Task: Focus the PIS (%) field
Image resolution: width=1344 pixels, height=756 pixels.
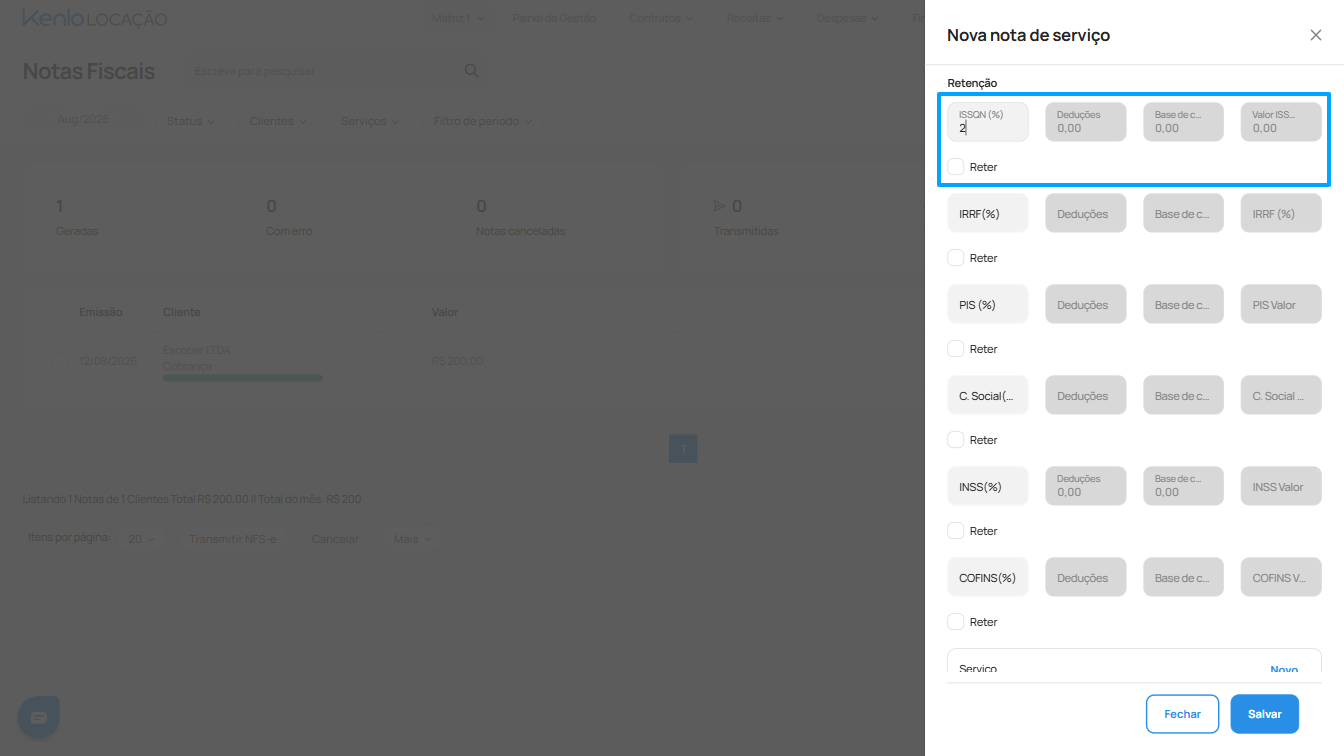Action: (988, 304)
